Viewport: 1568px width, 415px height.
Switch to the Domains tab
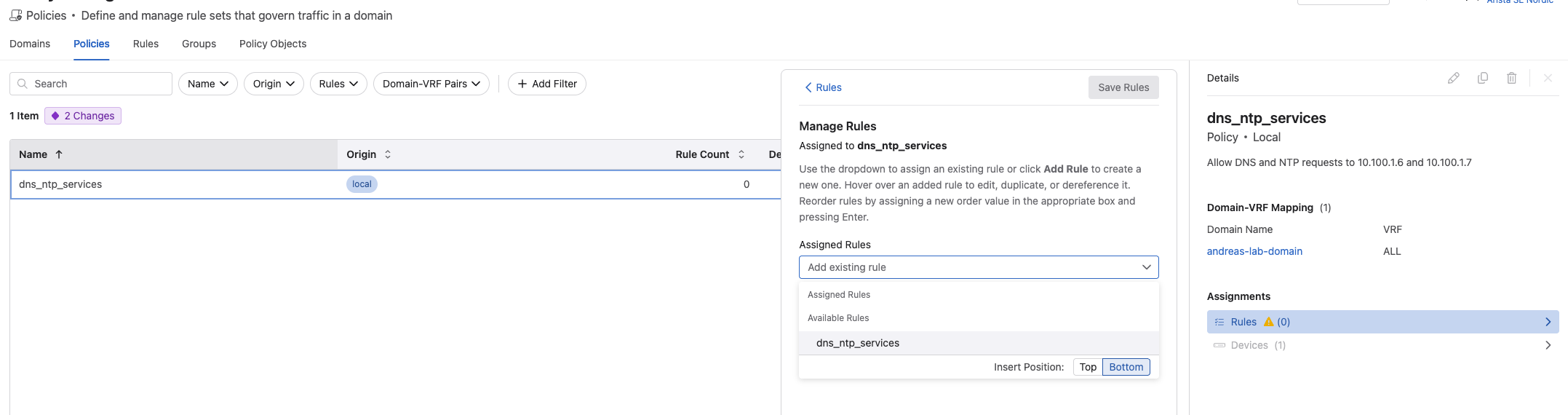tap(30, 44)
